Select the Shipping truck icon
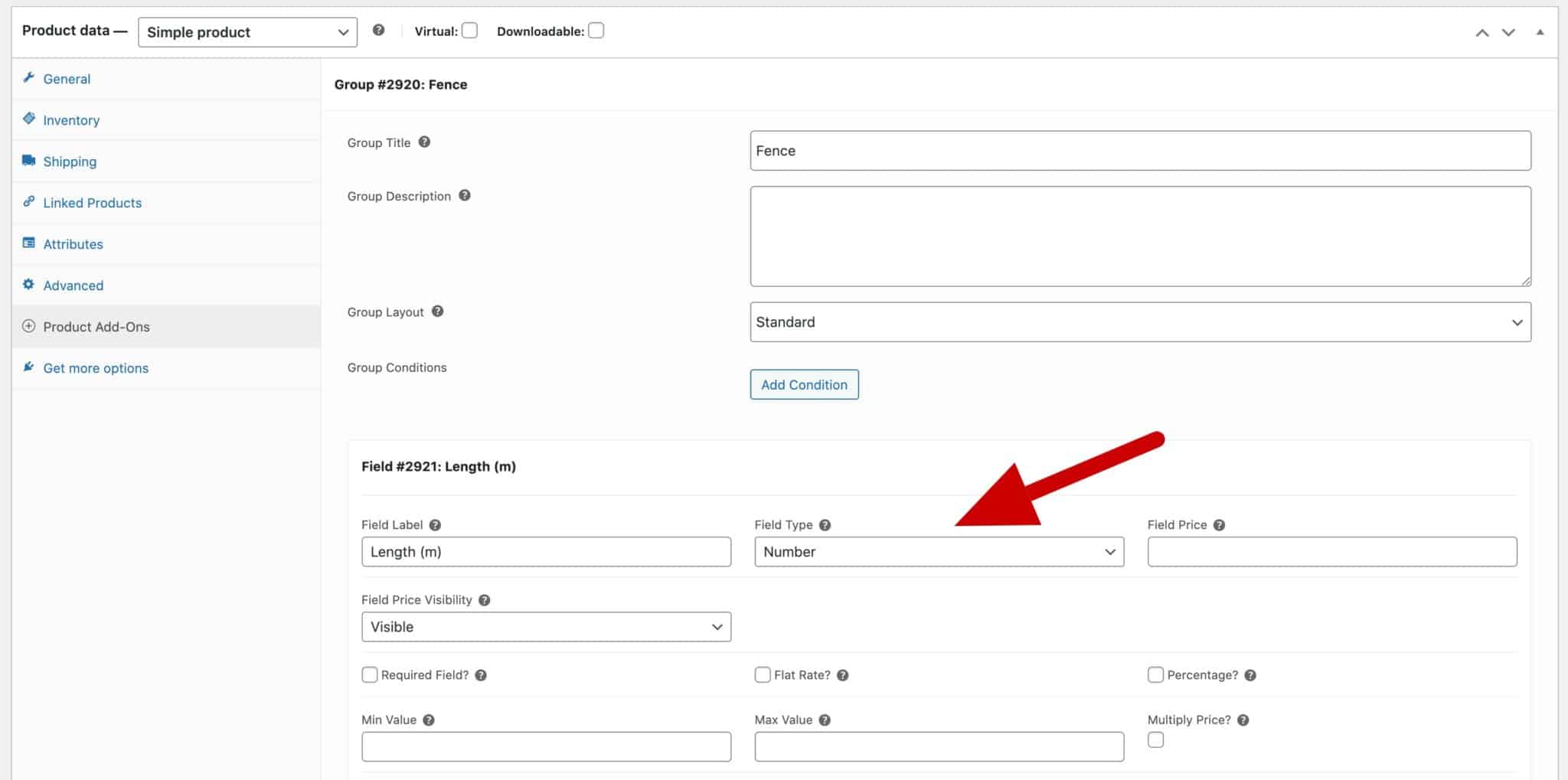1568x780 pixels. click(x=28, y=161)
